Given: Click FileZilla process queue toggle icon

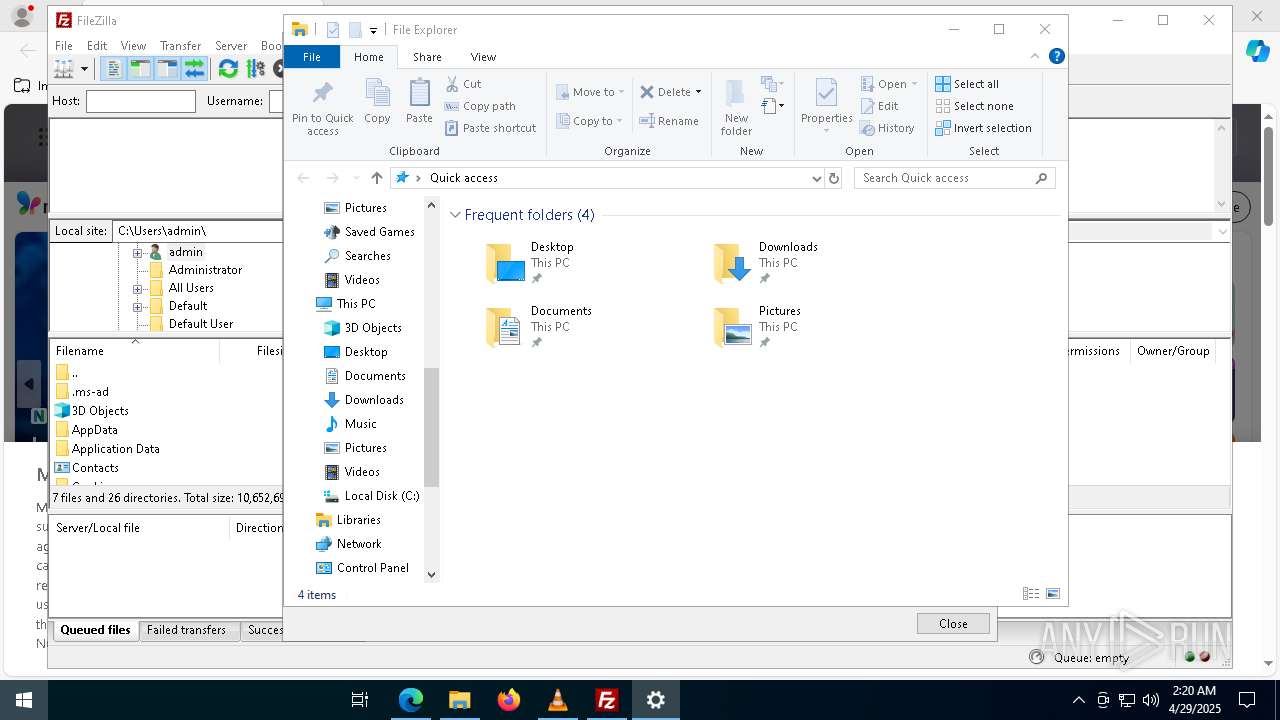Looking at the screenshot, I should click(255, 69).
